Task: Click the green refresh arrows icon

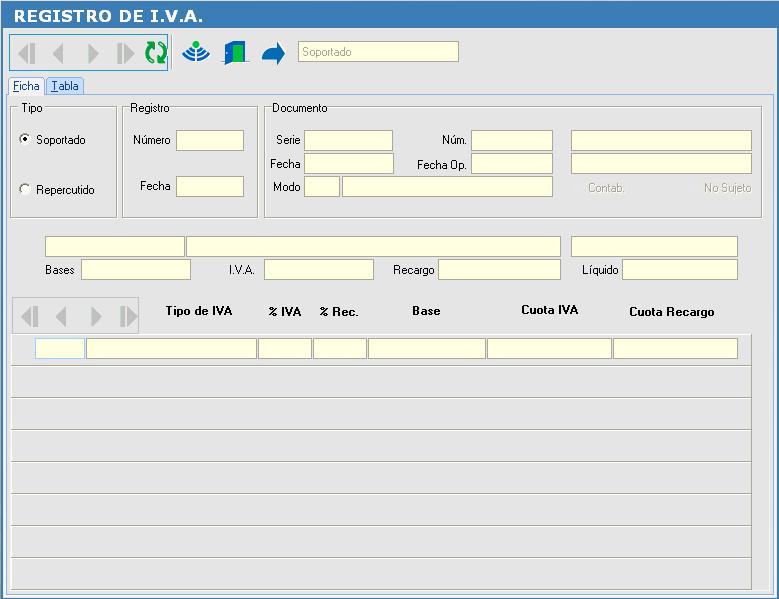Action: coord(156,53)
